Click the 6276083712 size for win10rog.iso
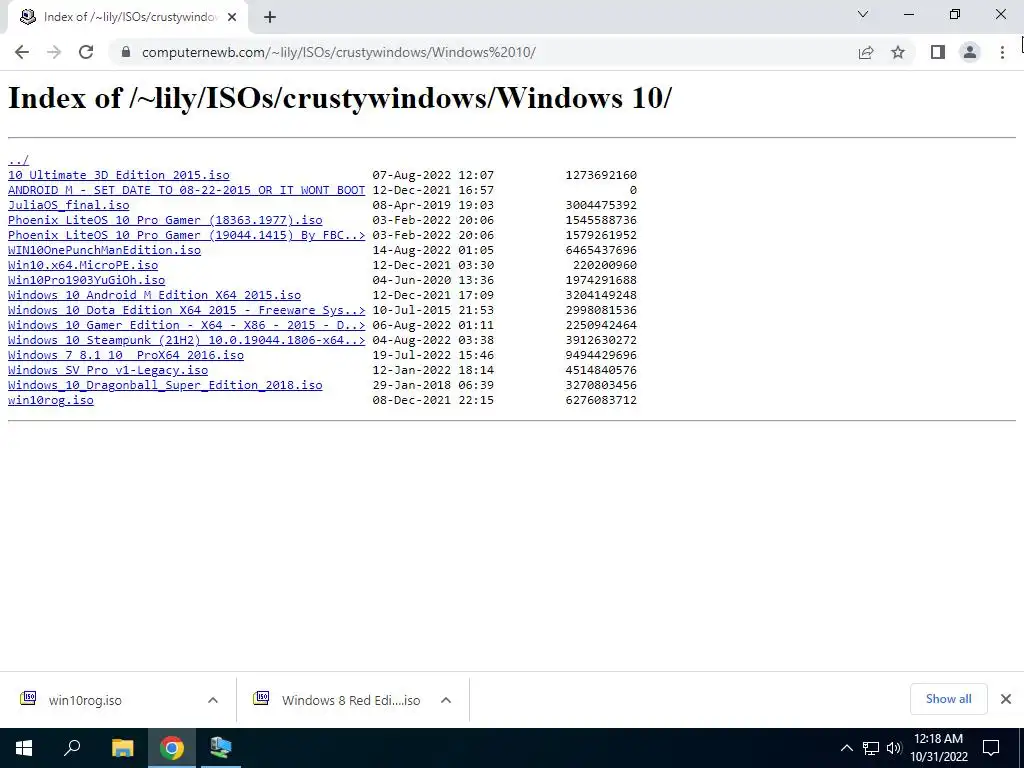 [601, 400]
